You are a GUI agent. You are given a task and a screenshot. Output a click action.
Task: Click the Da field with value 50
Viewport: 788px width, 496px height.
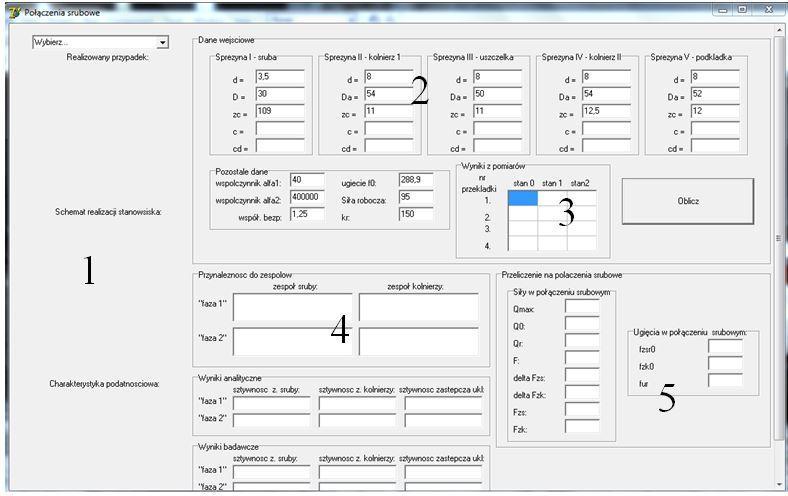click(x=498, y=94)
